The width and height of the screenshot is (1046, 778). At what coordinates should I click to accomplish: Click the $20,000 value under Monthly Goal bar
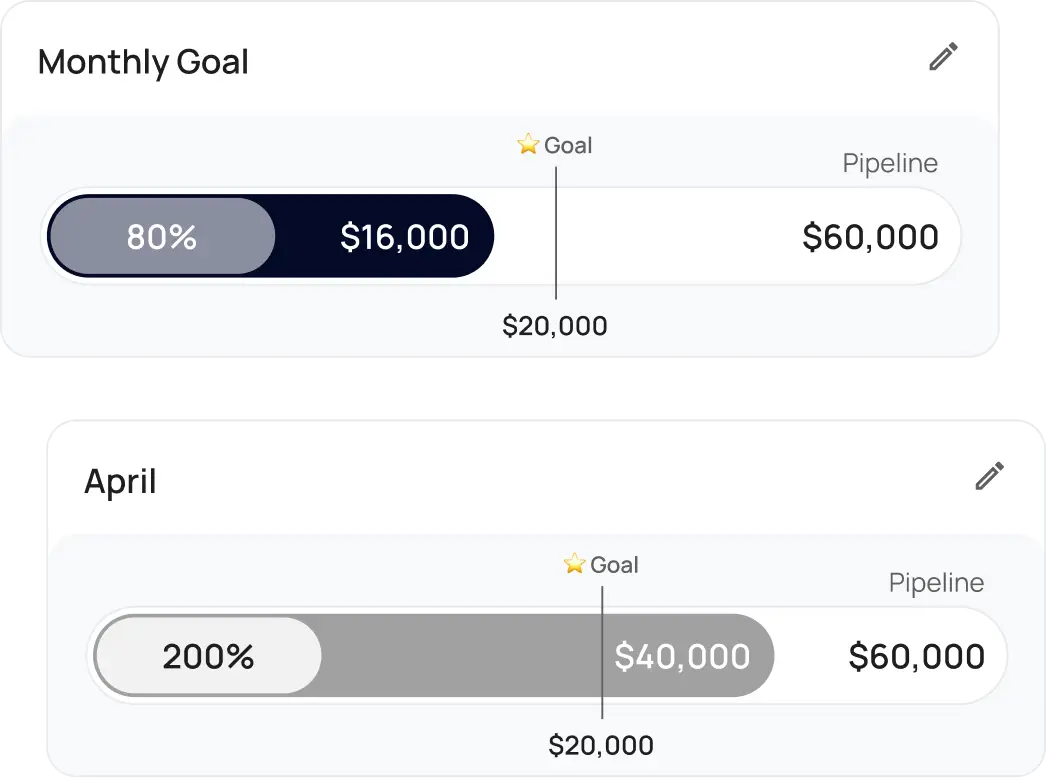[x=555, y=326]
